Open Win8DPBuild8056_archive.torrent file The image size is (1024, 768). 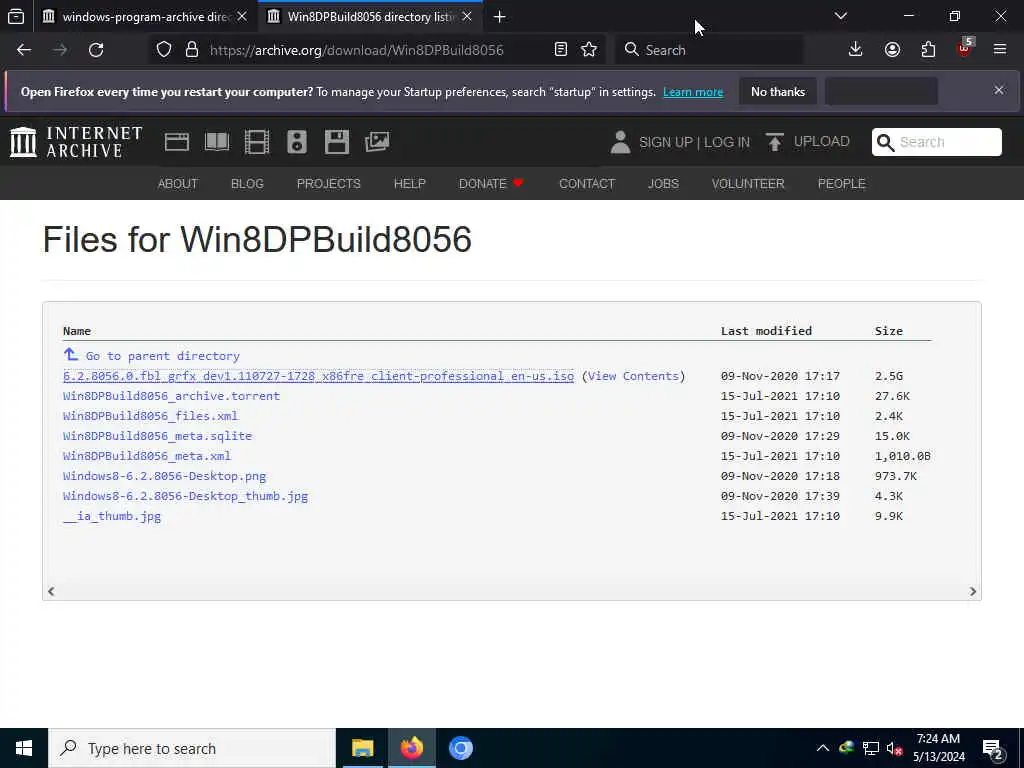pos(171,396)
